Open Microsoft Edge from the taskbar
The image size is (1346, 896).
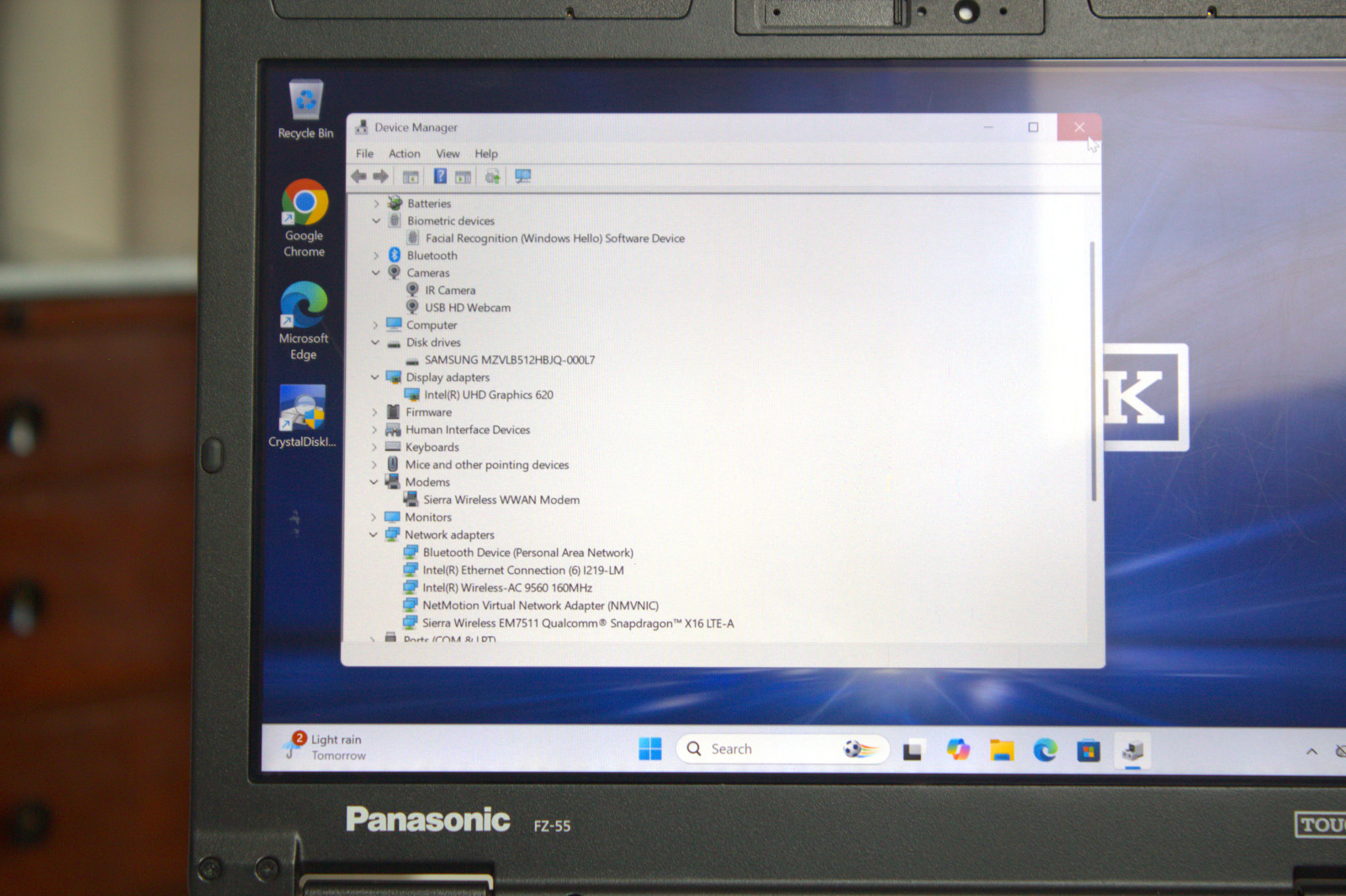coord(1045,750)
